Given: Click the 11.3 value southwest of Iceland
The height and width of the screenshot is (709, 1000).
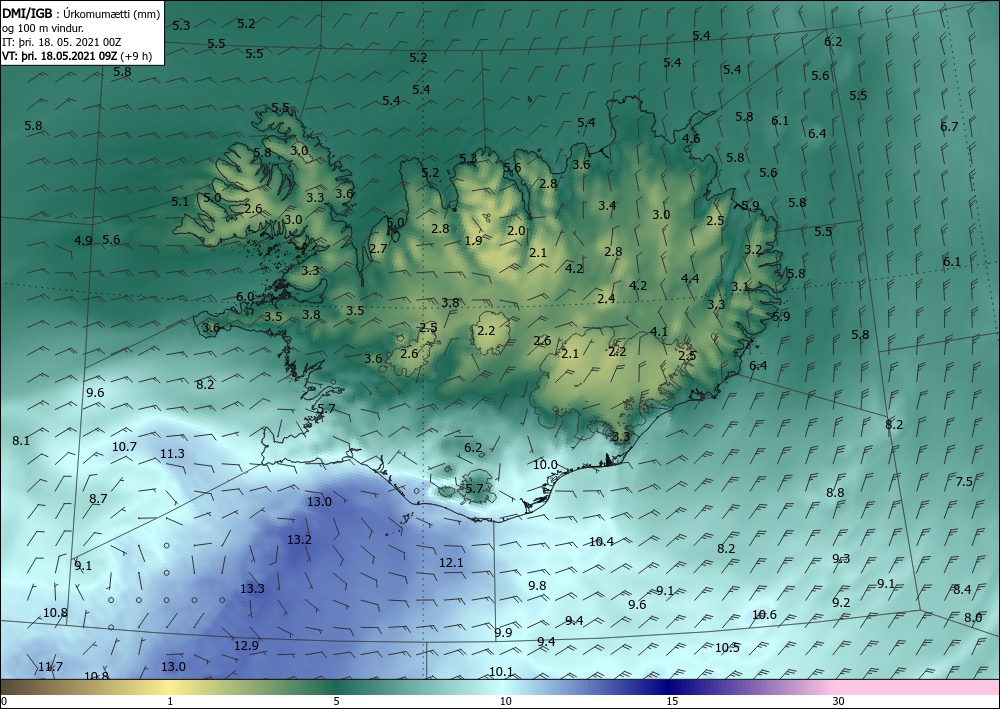Looking at the screenshot, I should pyautogui.click(x=172, y=454).
